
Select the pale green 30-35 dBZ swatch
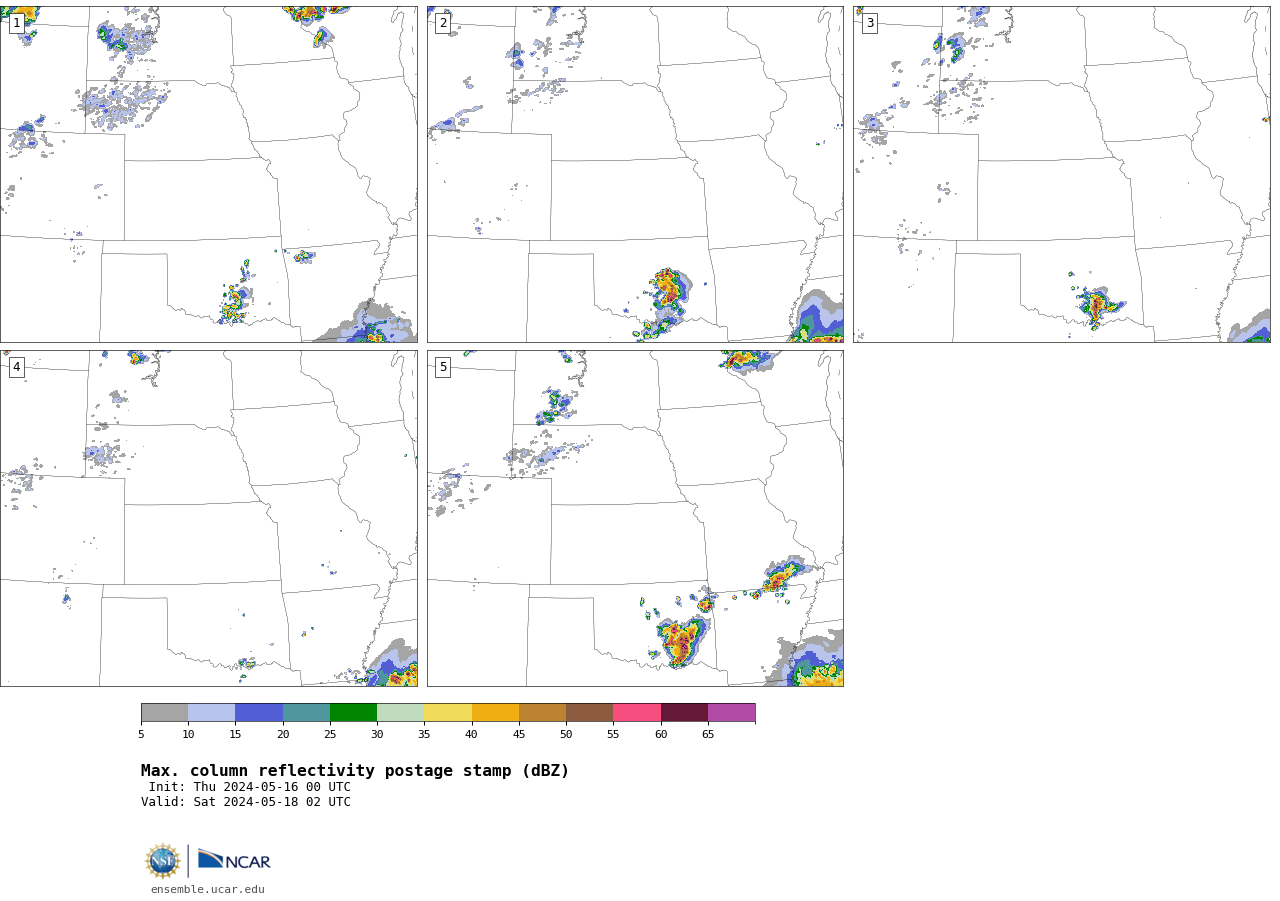(x=401, y=713)
